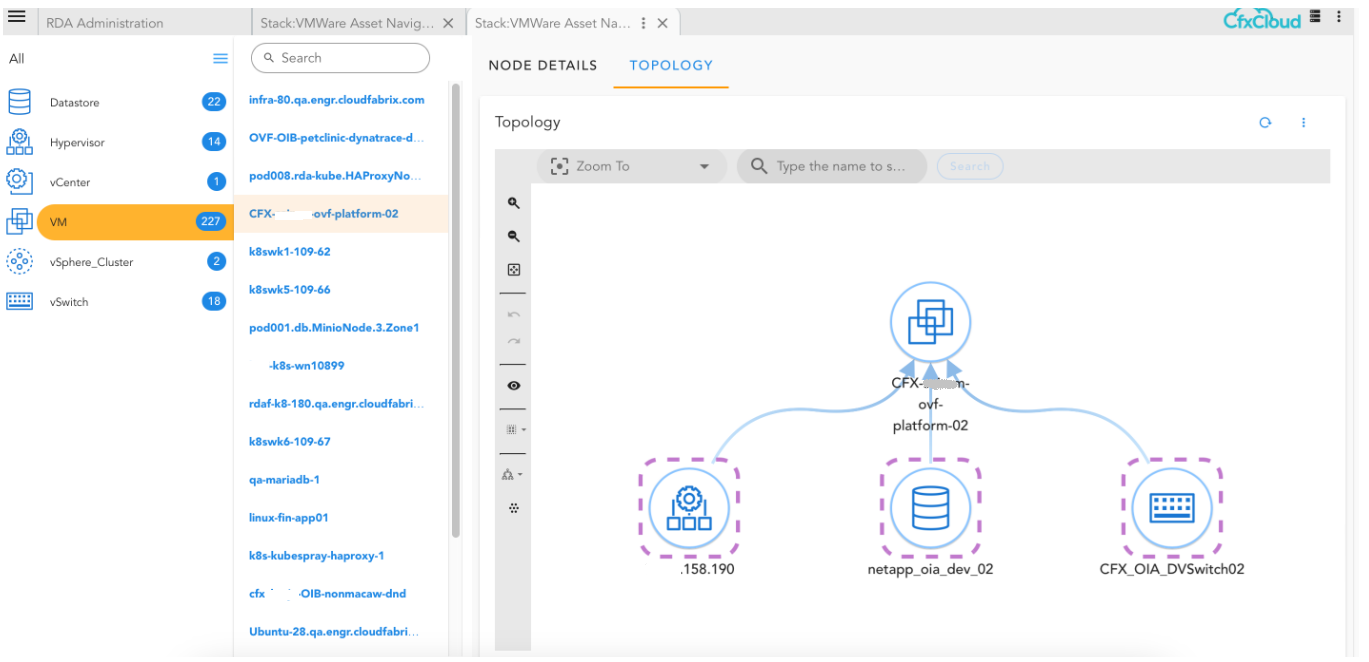Viewport: 1369px width, 662px height.
Task: Refresh the Topology panel
Action: point(1265,122)
